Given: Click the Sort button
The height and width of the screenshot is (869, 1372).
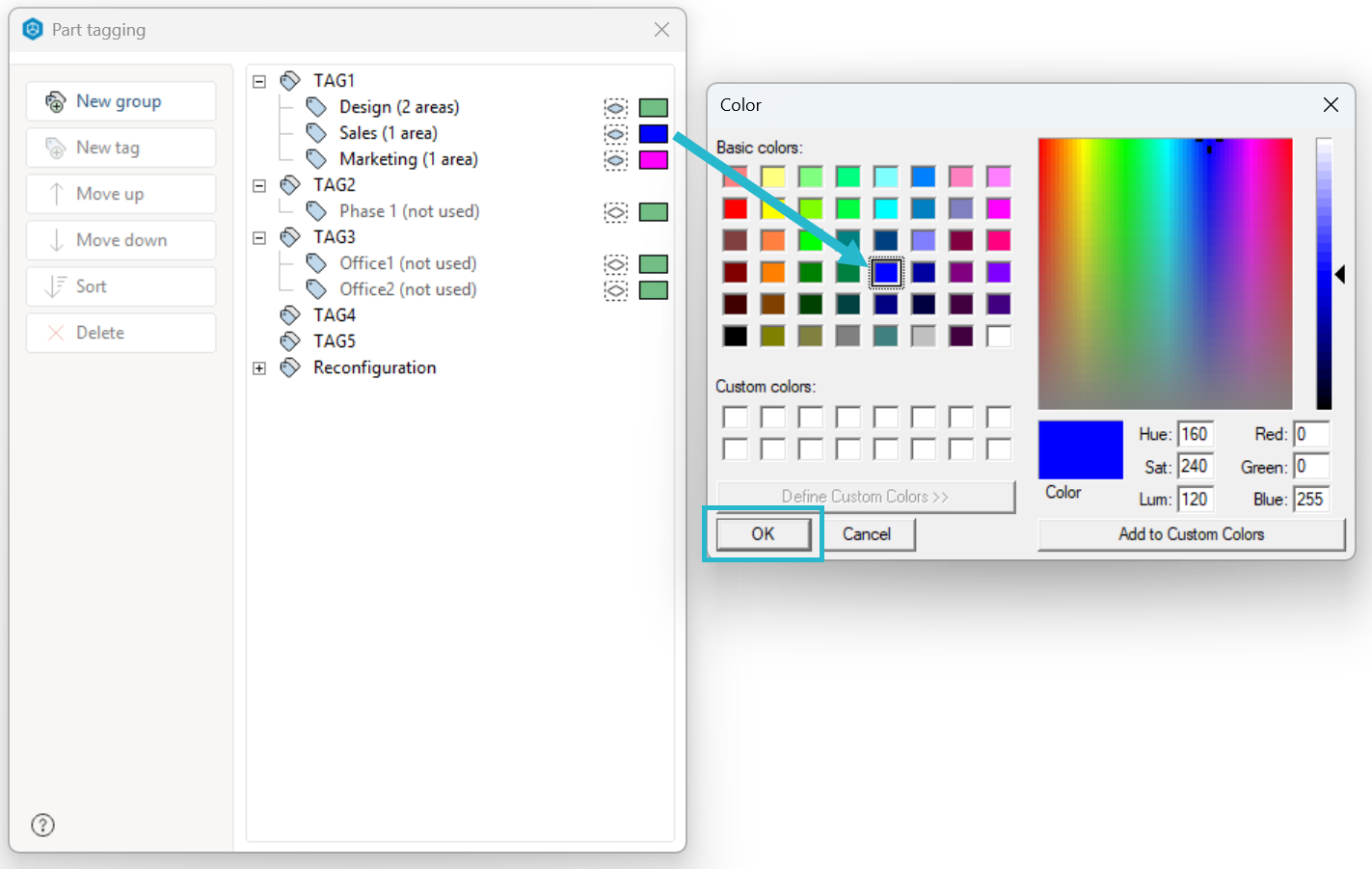Looking at the screenshot, I should [x=121, y=286].
